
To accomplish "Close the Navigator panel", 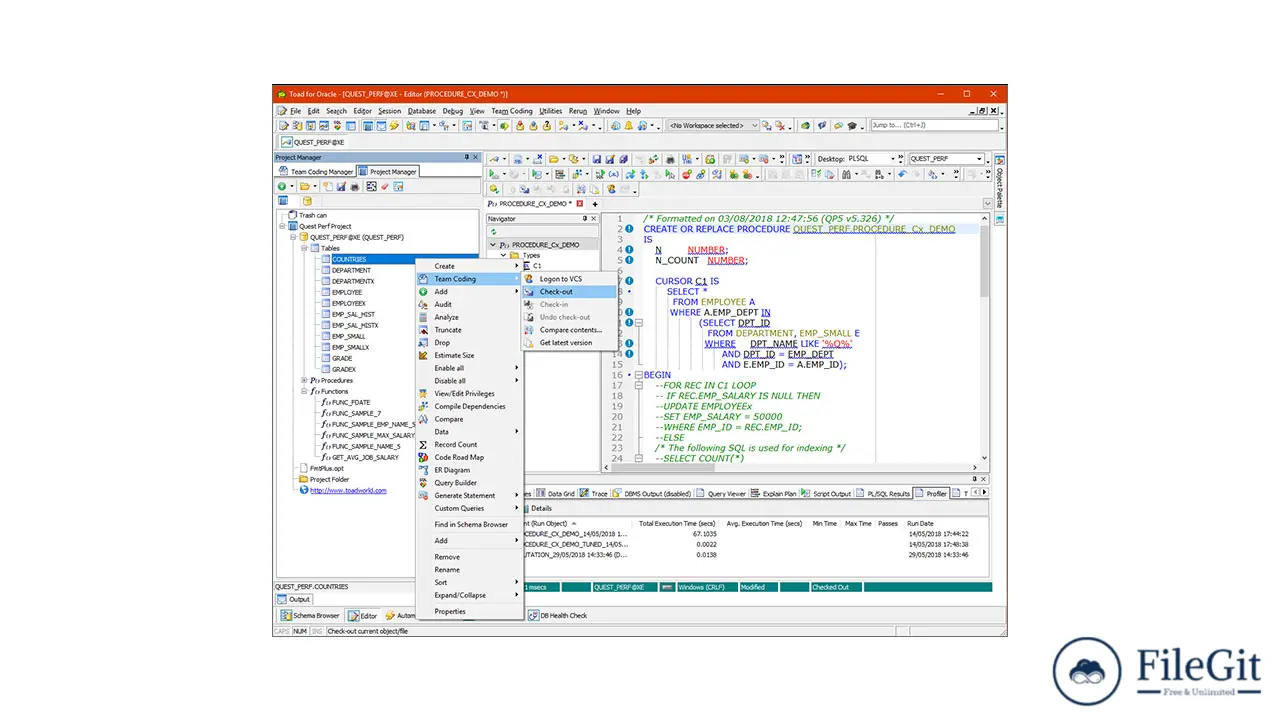I will click(x=594, y=218).
